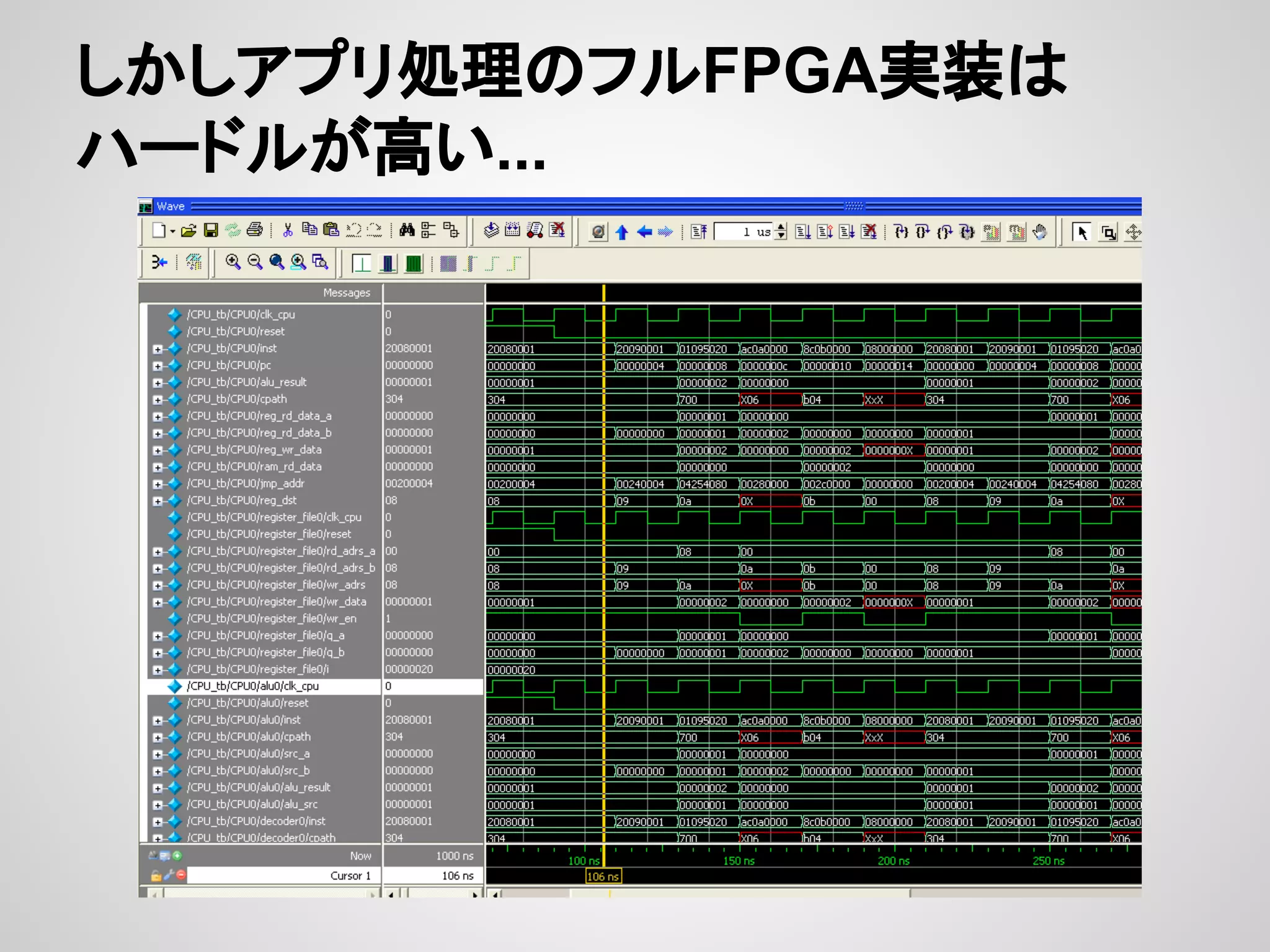Click the Lock cursor icon beside Cursor 1

pyautogui.click(x=156, y=875)
